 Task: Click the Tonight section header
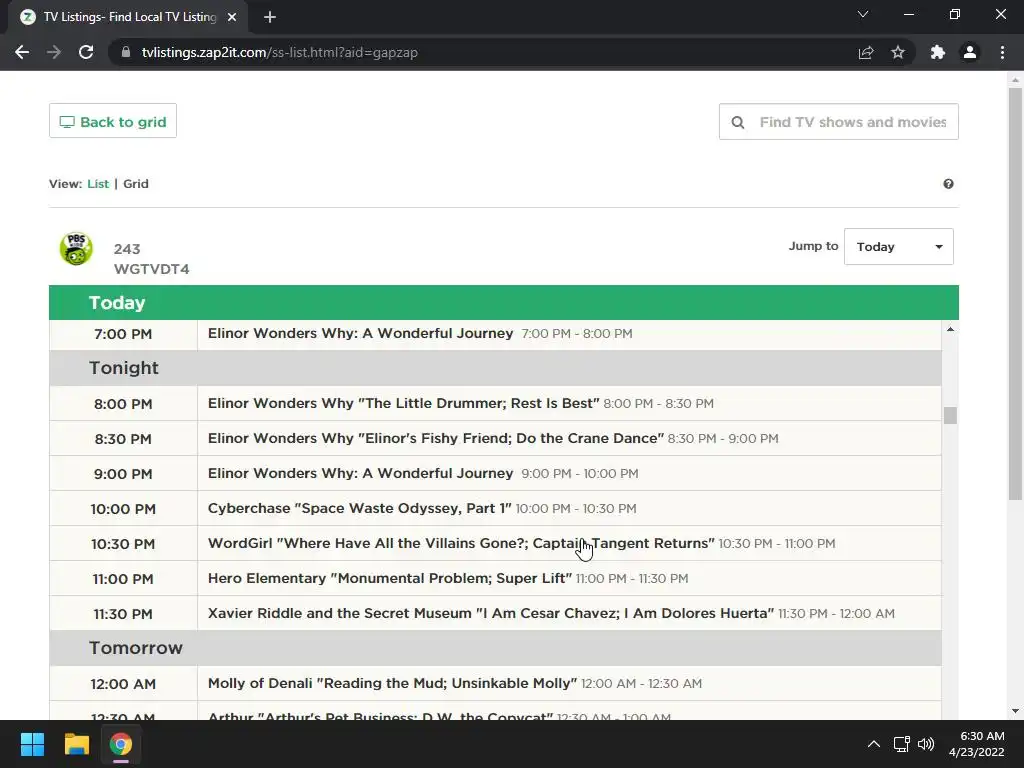tap(495, 368)
